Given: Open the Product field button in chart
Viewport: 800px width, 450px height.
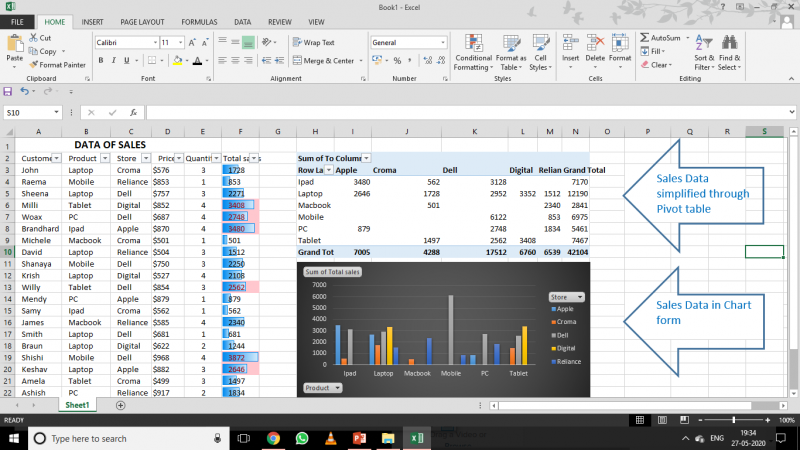Looking at the screenshot, I should coord(322,388).
